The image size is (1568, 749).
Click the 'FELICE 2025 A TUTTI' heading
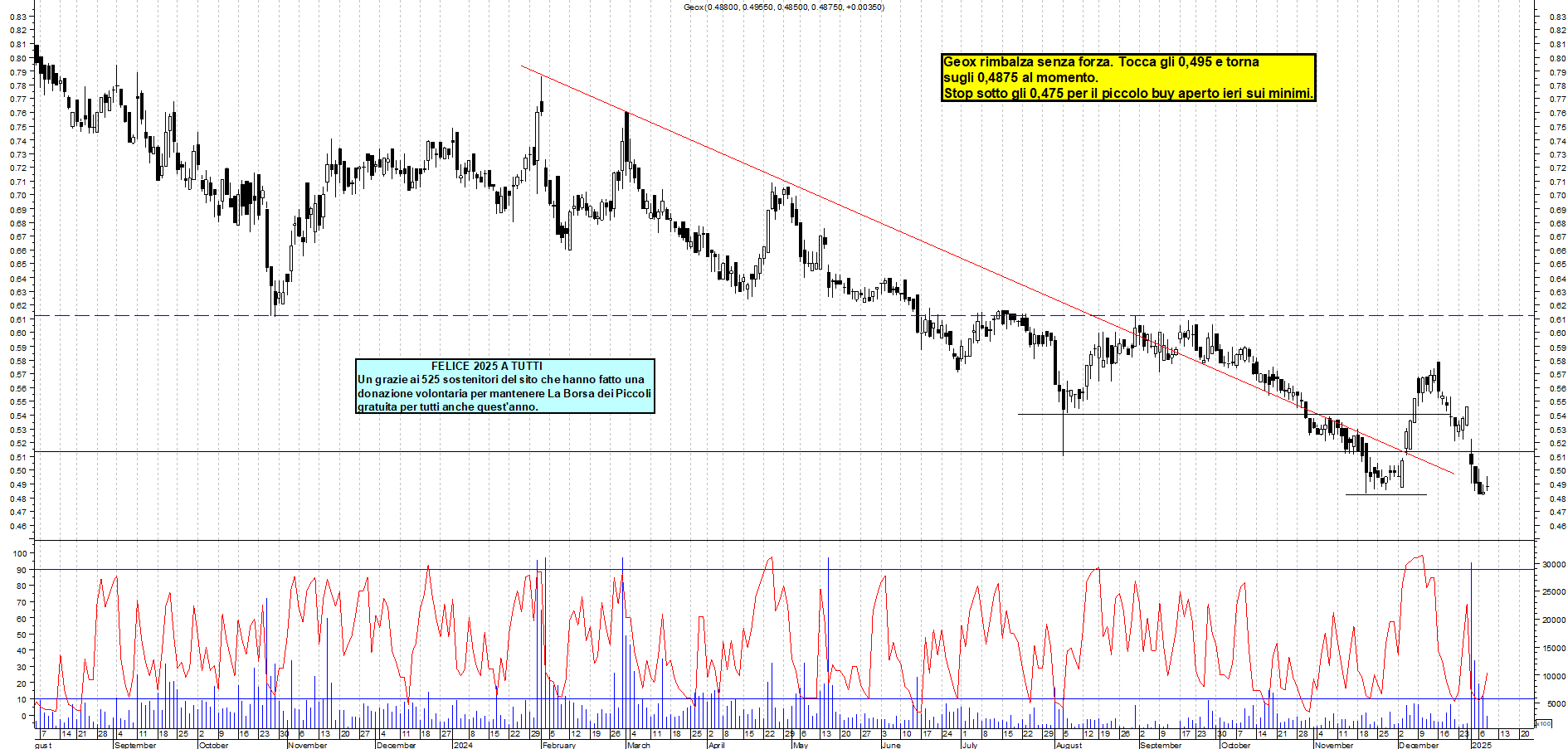coord(487,366)
